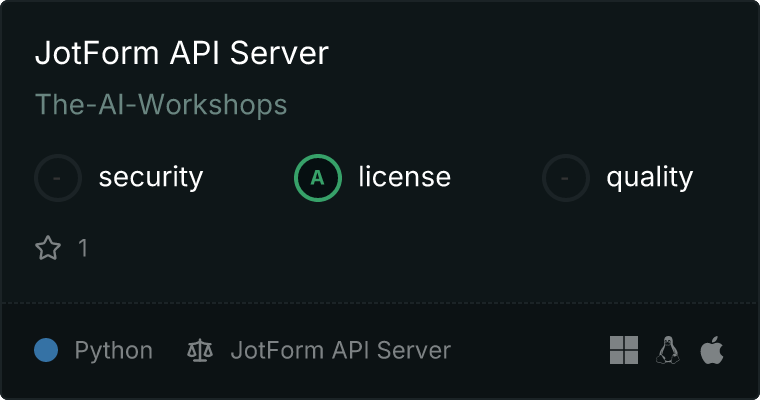Open The-AI-Workshops author link
This screenshot has width=760, height=400.
tap(161, 104)
